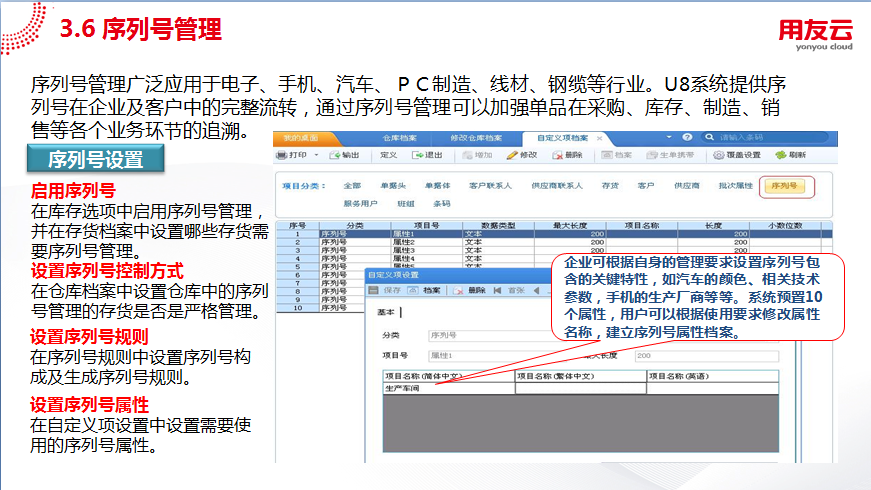
Task: Select the 批次属性 category
Action: [735, 186]
